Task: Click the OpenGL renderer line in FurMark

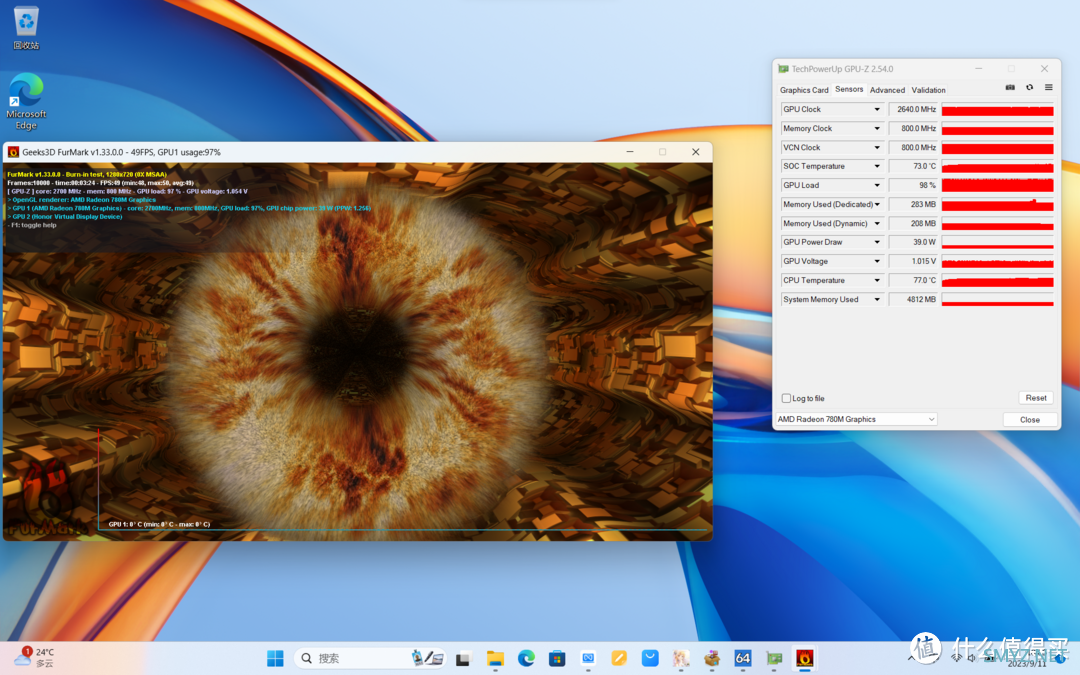Action: 82,200
